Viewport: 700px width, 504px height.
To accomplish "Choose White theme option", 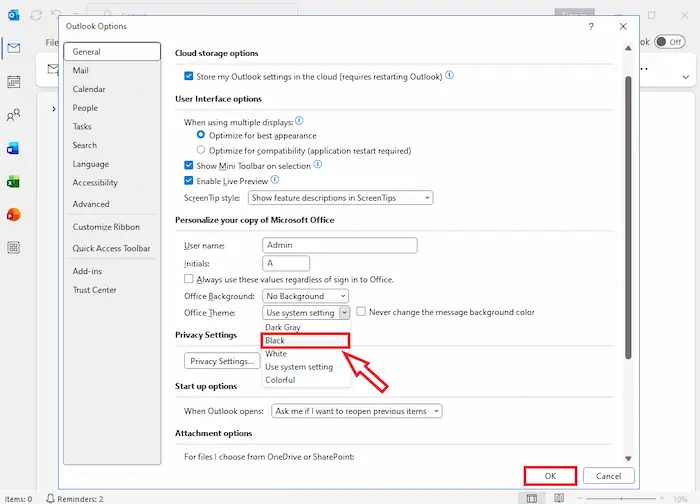I will pos(306,354).
